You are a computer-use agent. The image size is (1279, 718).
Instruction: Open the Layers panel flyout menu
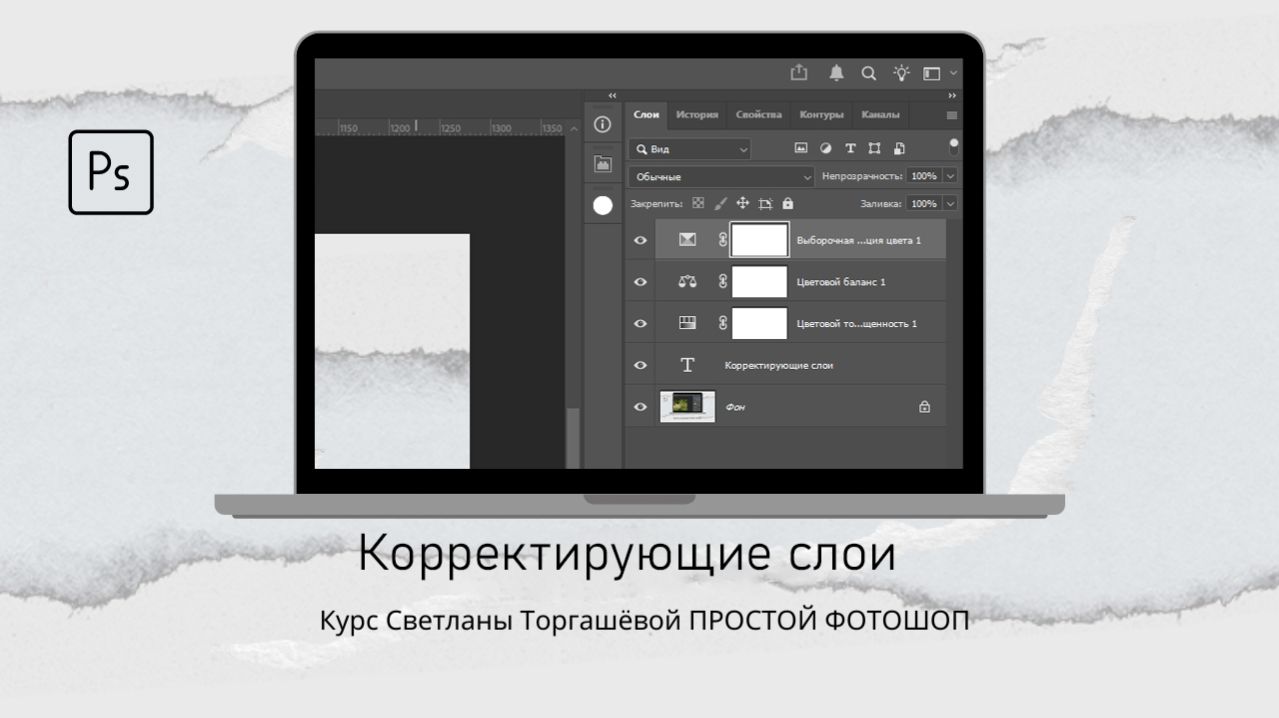pos(951,116)
